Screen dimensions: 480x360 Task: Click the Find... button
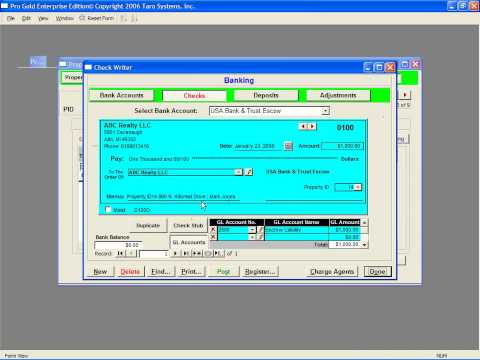point(161,272)
